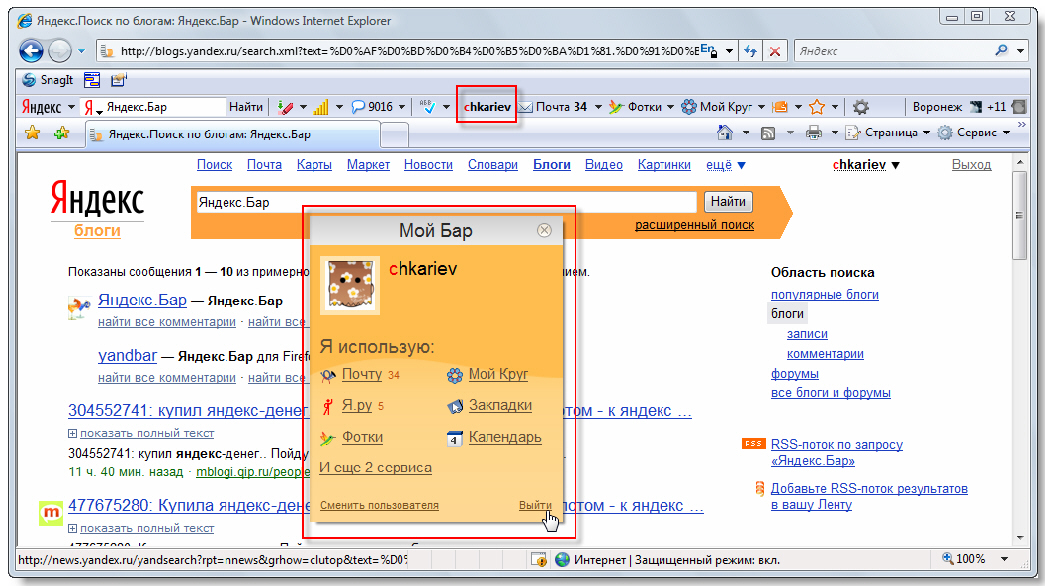Open the address bar history dropdown arrow
Viewport: 1045px width, 586px height.
tap(729, 51)
